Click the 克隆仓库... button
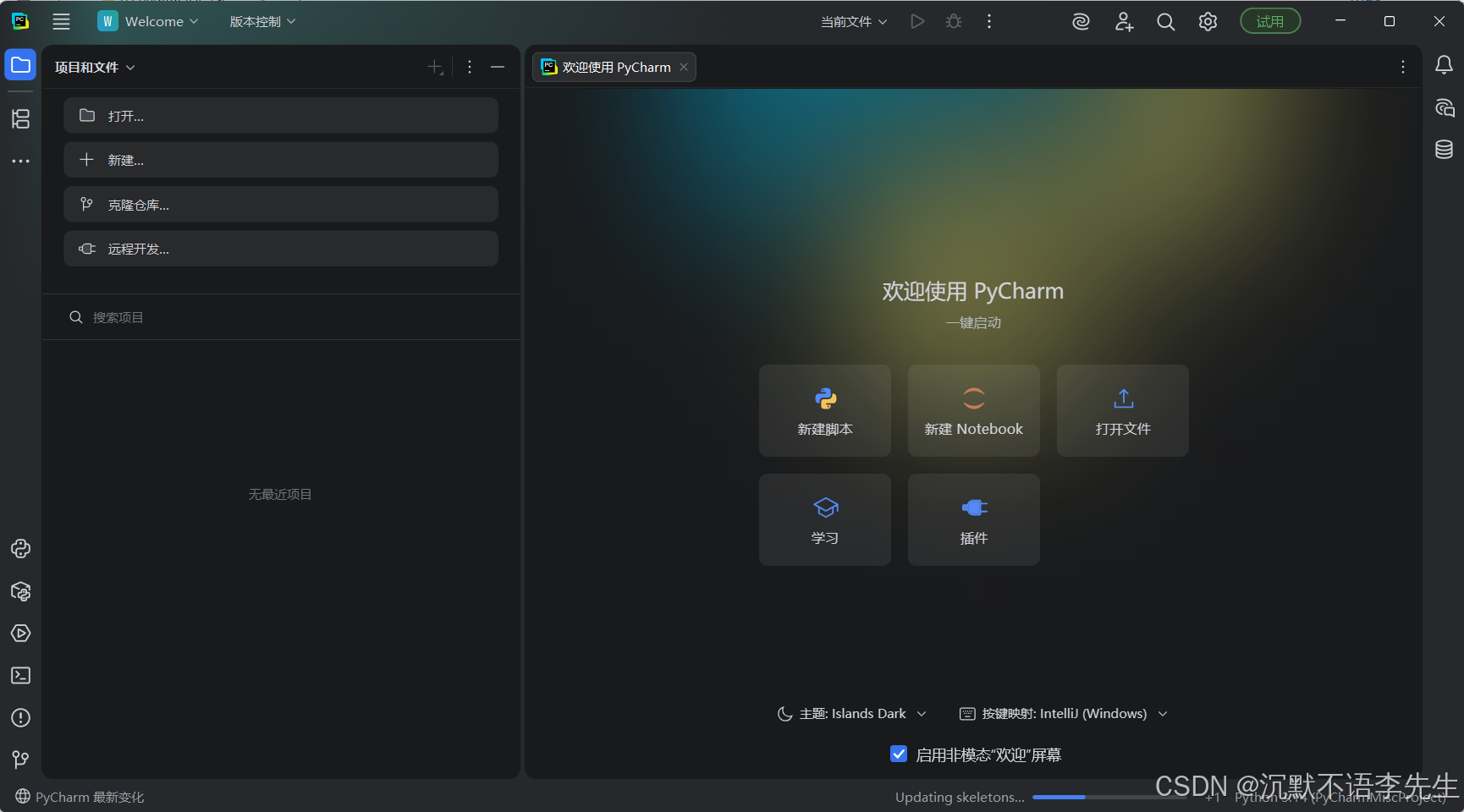 281,205
